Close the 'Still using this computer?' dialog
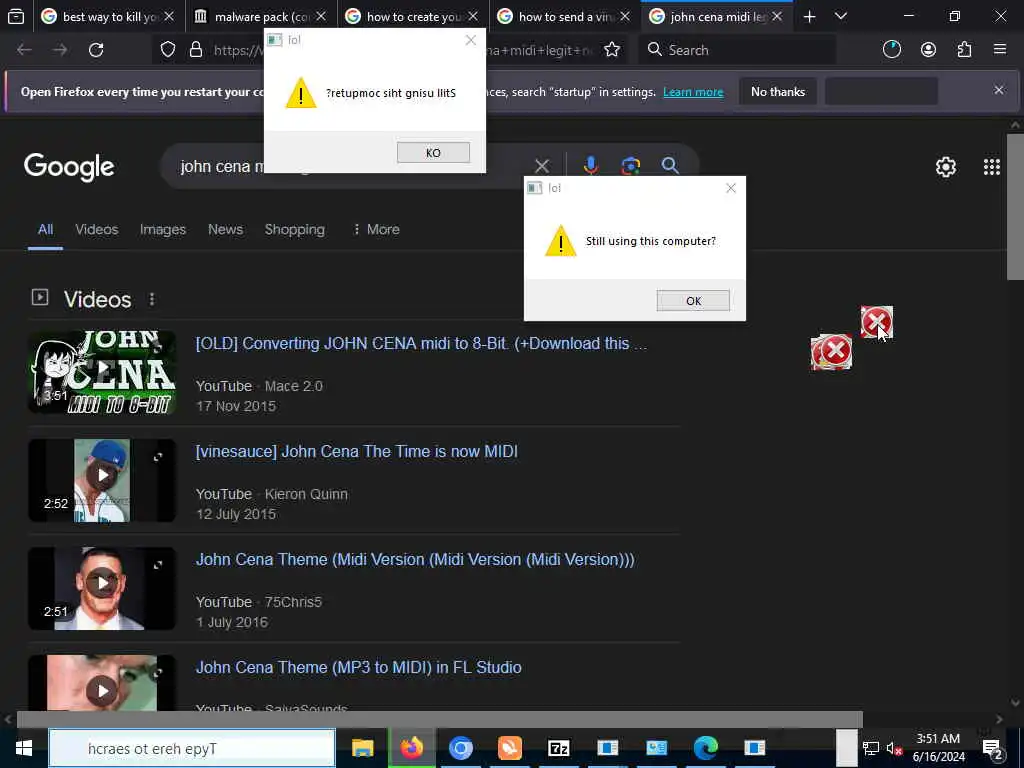Viewport: 1024px width, 768px height. click(x=731, y=188)
